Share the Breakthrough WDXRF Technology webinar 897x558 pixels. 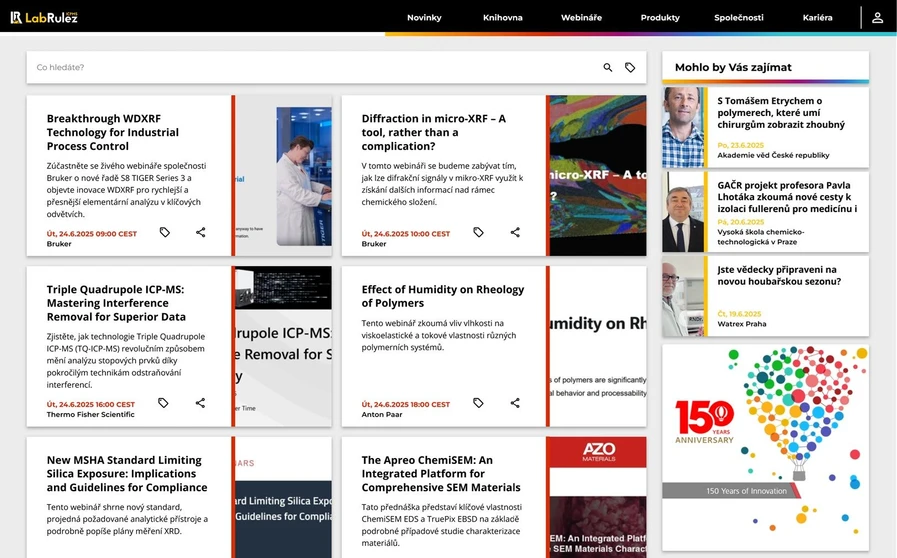[x=200, y=232]
